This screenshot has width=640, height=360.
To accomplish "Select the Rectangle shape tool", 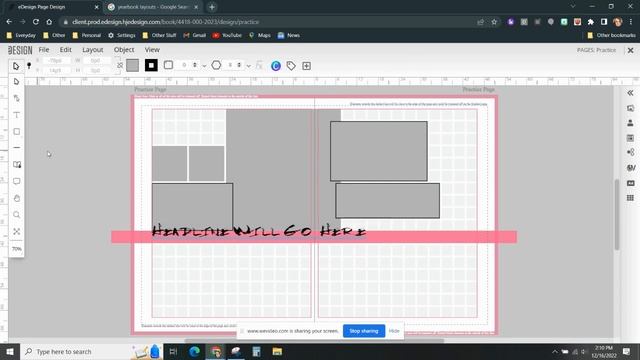I will (16, 131).
